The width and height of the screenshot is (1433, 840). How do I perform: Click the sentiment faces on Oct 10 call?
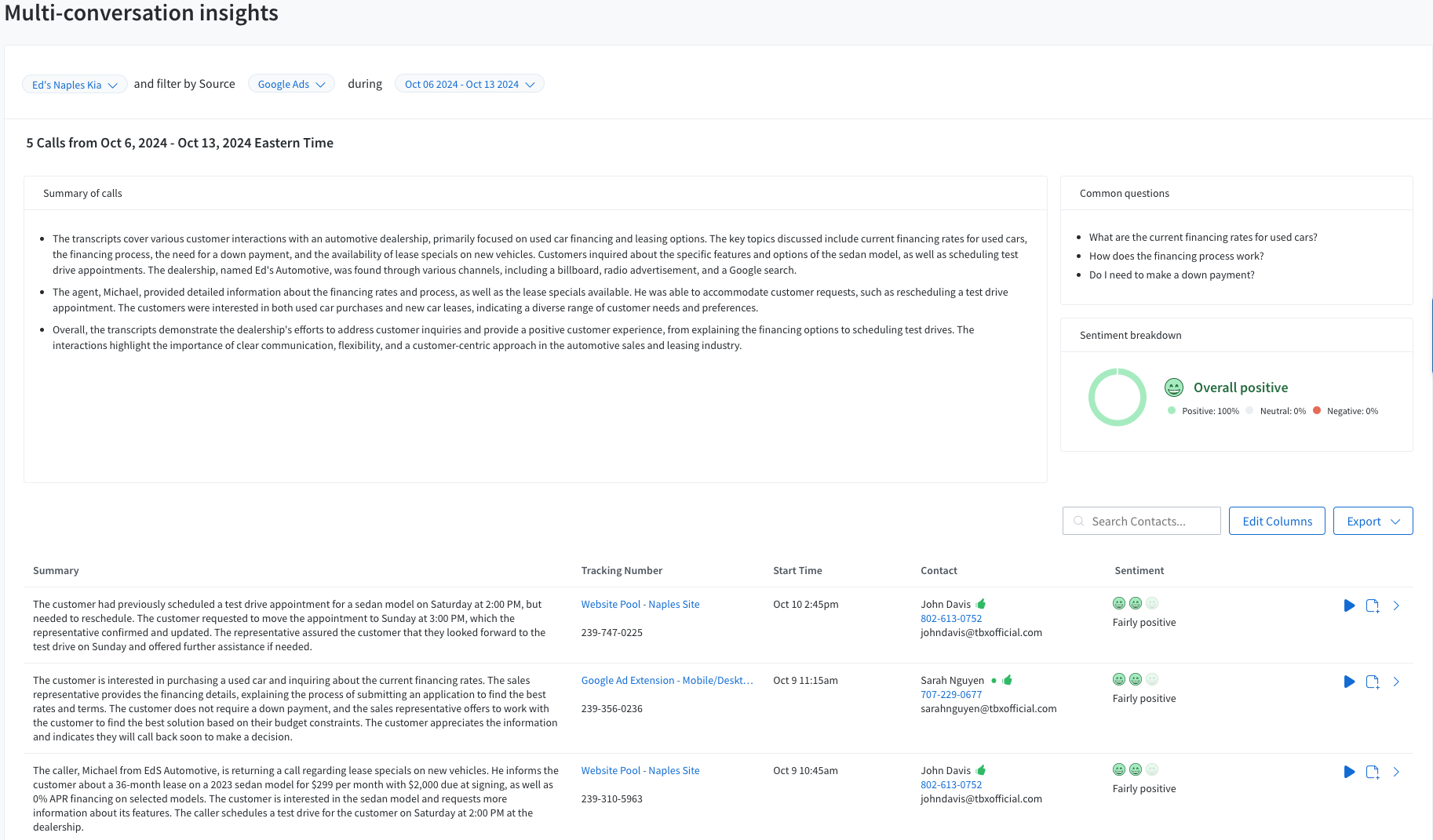(1135, 603)
